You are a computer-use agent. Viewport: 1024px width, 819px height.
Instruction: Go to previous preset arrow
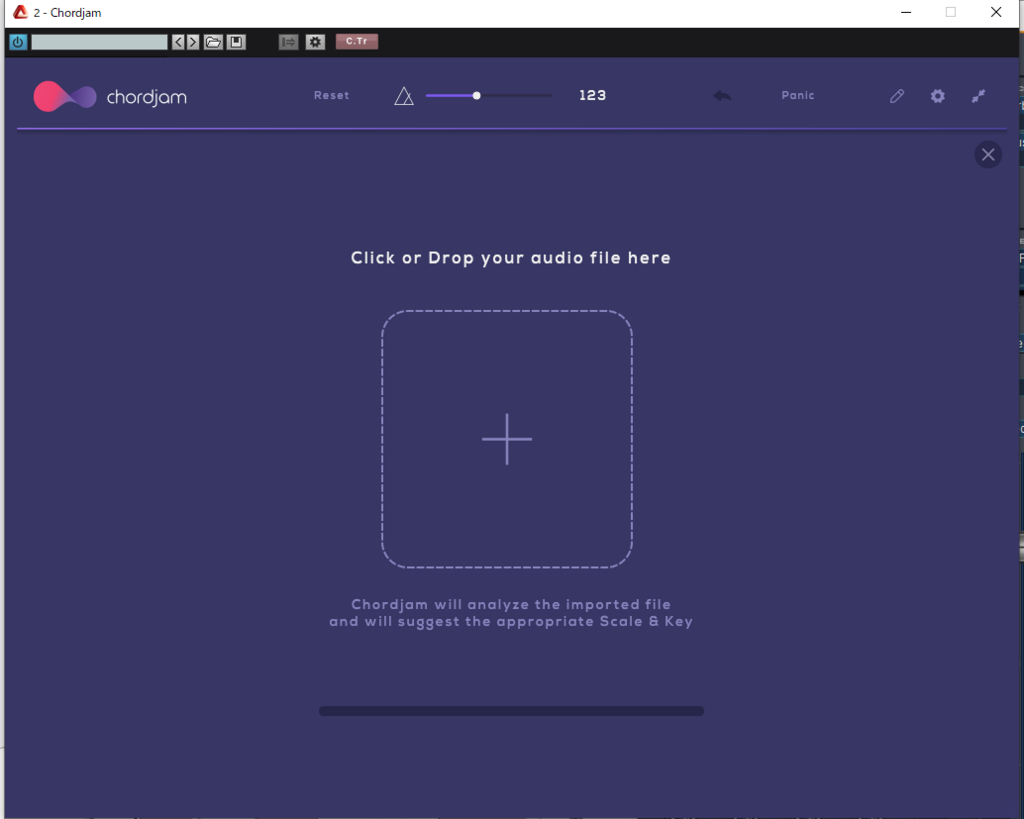click(x=178, y=42)
